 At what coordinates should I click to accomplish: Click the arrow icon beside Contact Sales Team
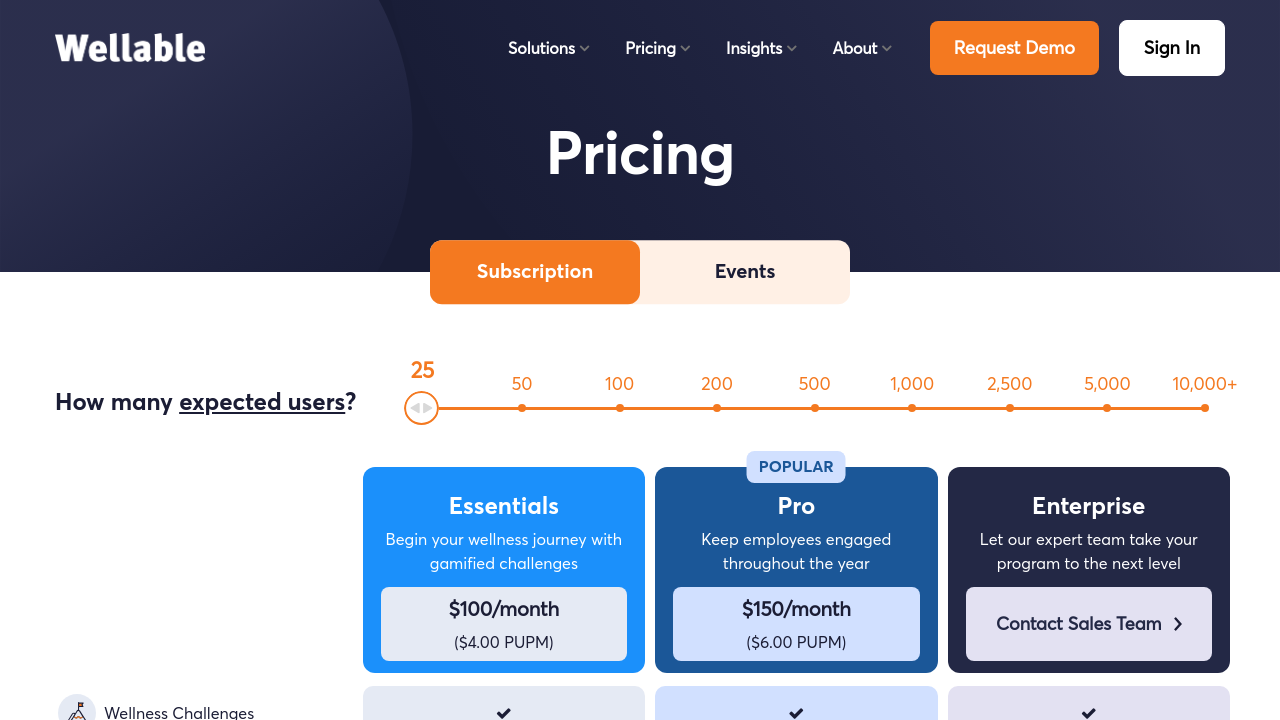click(1178, 624)
